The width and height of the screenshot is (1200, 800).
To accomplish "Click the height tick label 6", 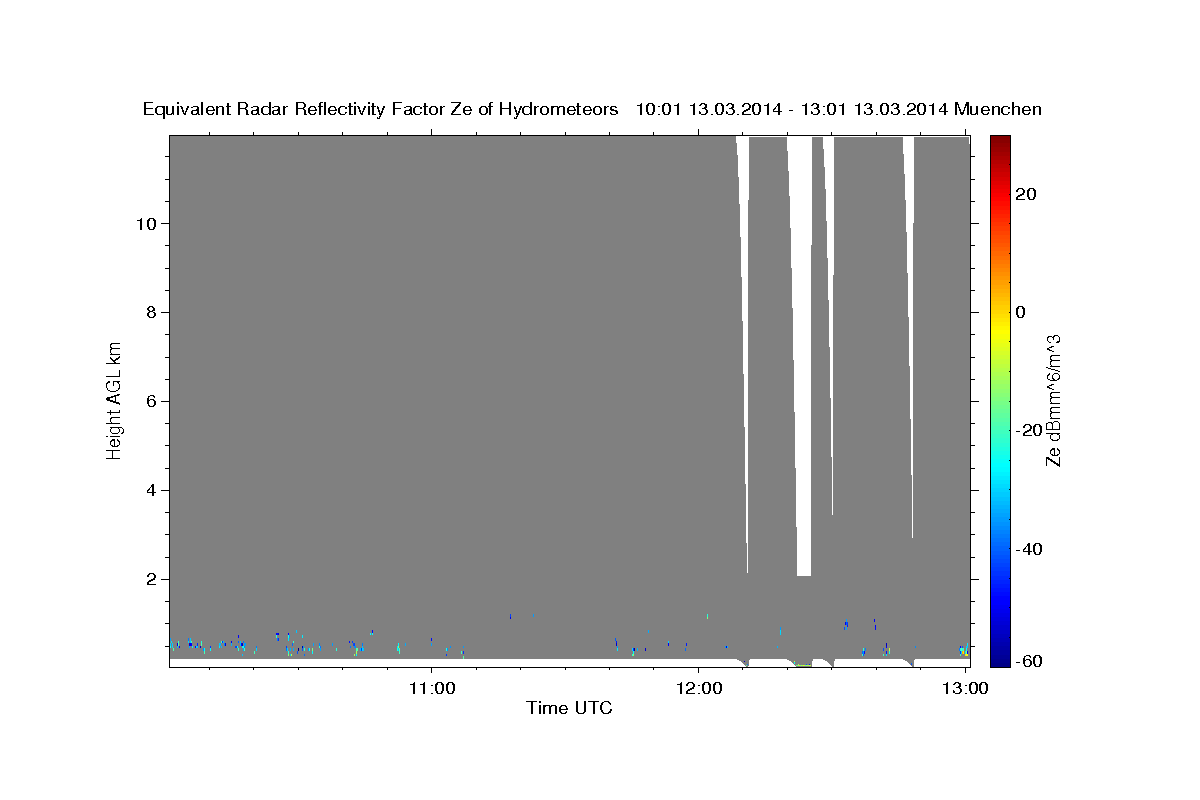I will pos(149,401).
